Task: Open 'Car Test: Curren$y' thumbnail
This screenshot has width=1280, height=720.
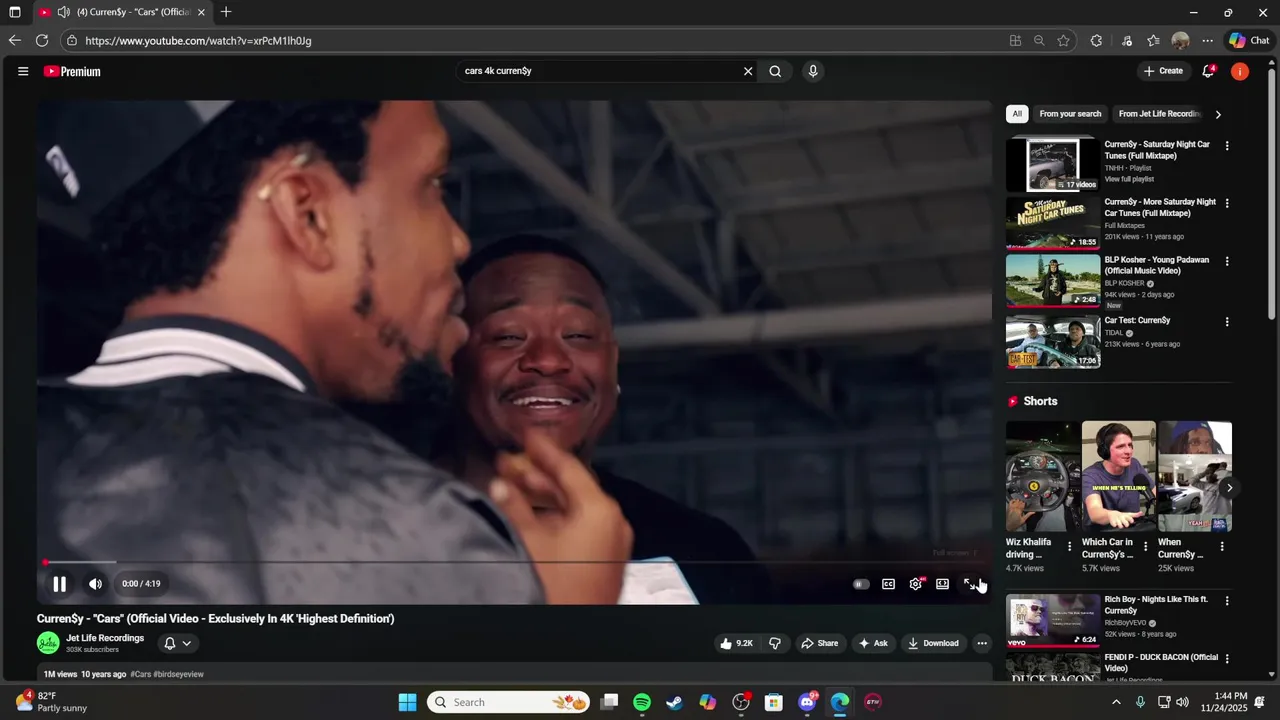Action: tap(1053, 342)
